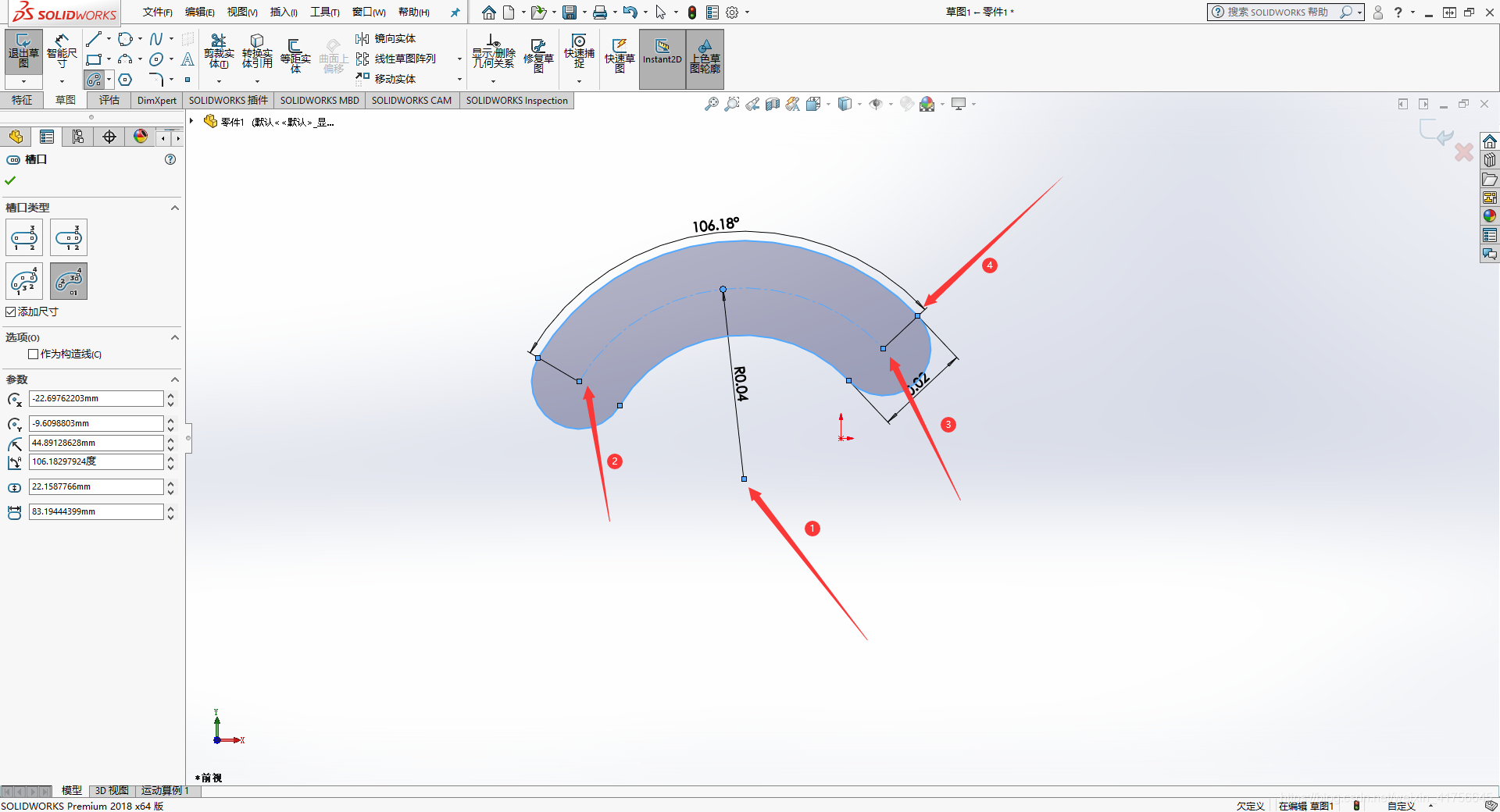Click the Convert Entities (转换实体引用) tool
Viewport: 1500px width, 812px height.
pyautogui.click(x=257, y=52)
